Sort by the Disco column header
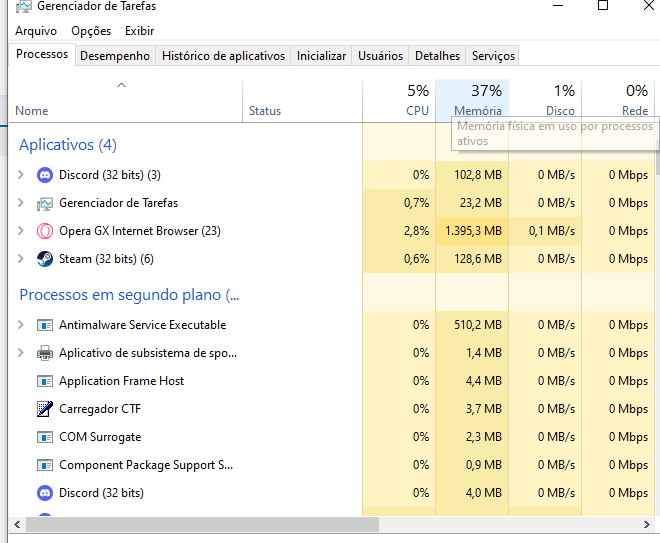Screen dimensions: 660x543 [545, 101]
